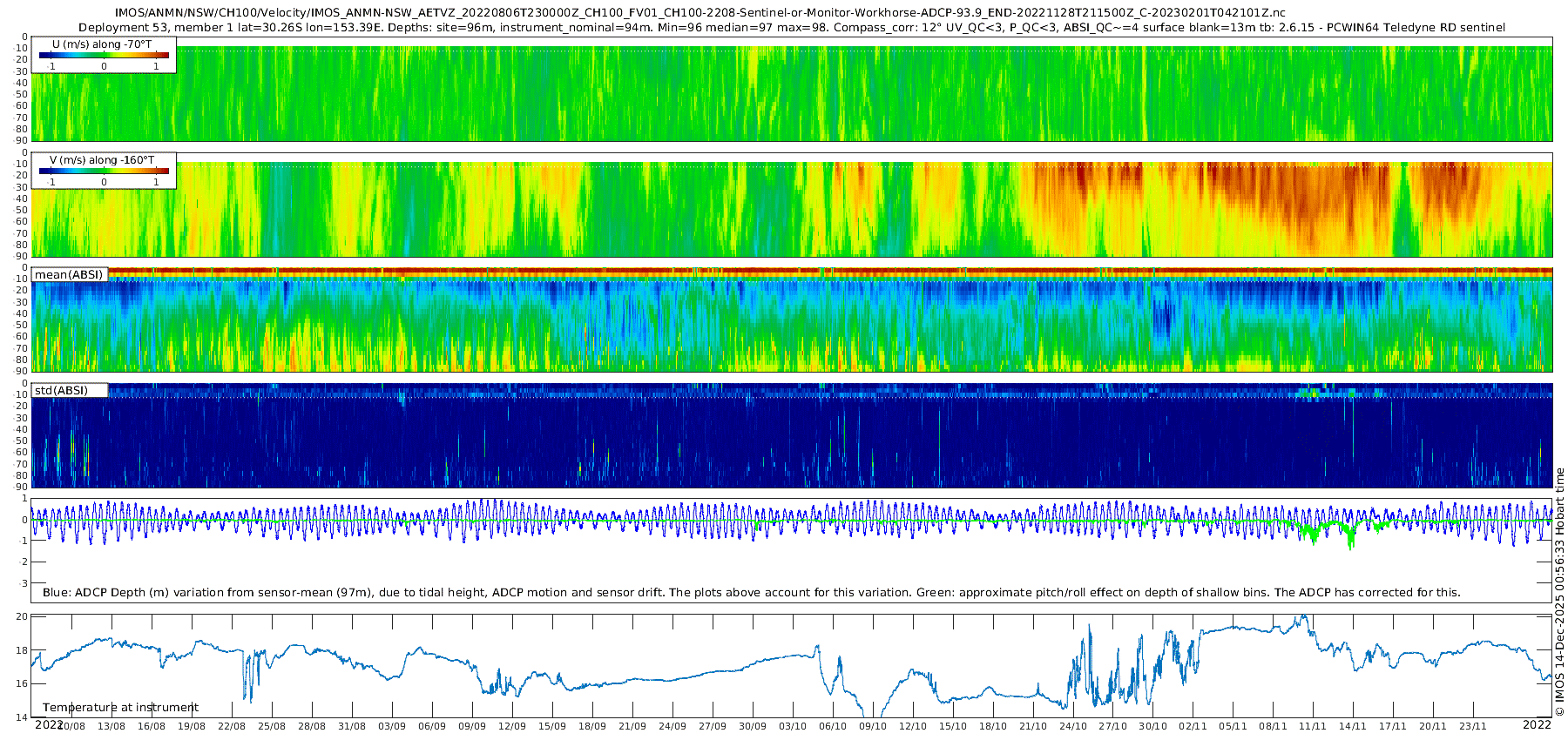
Task: Click the blue tidal depth variation line plot
Action: [x=791, y=522]
